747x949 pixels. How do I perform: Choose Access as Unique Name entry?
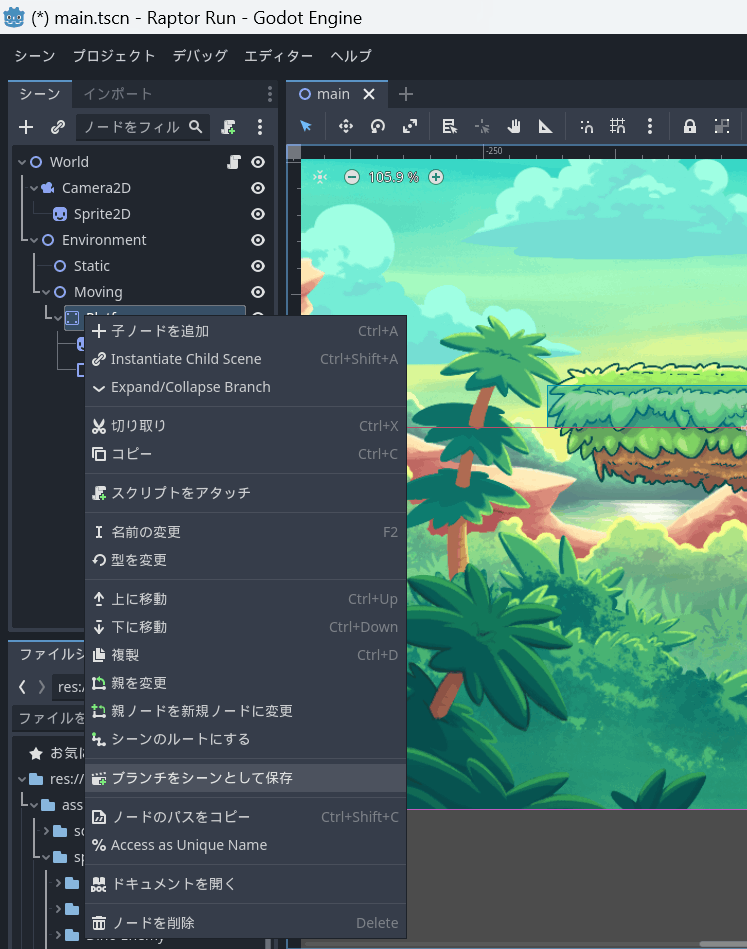(245, 845)
